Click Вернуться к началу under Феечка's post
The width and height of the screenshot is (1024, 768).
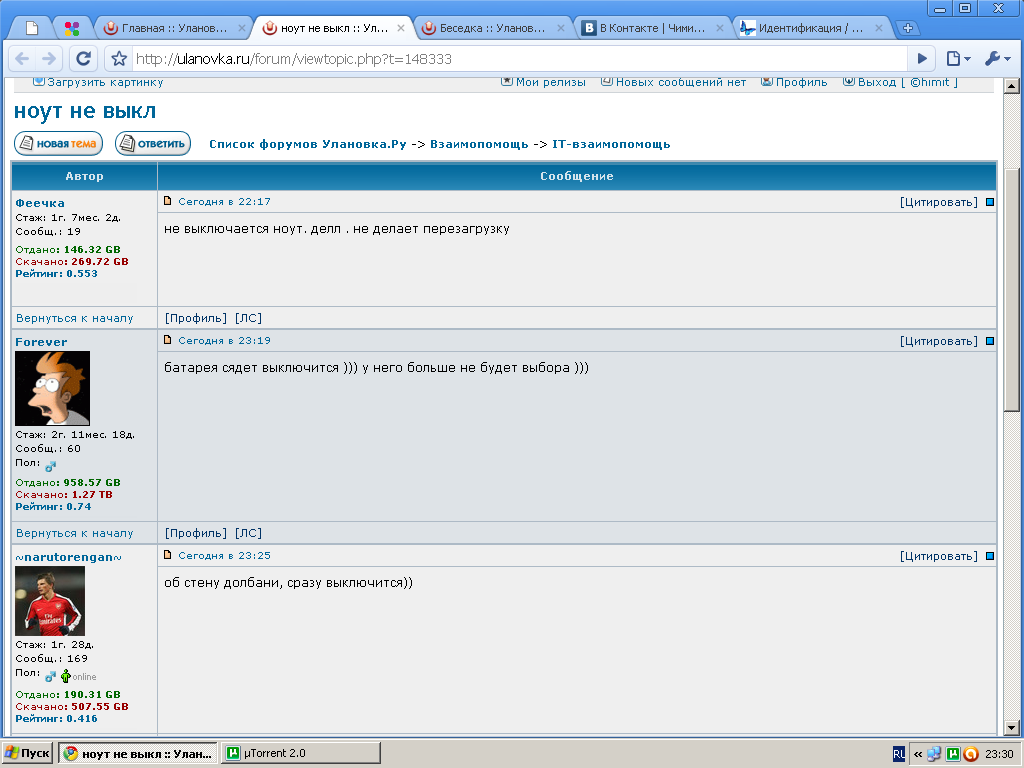coord(74,319)
